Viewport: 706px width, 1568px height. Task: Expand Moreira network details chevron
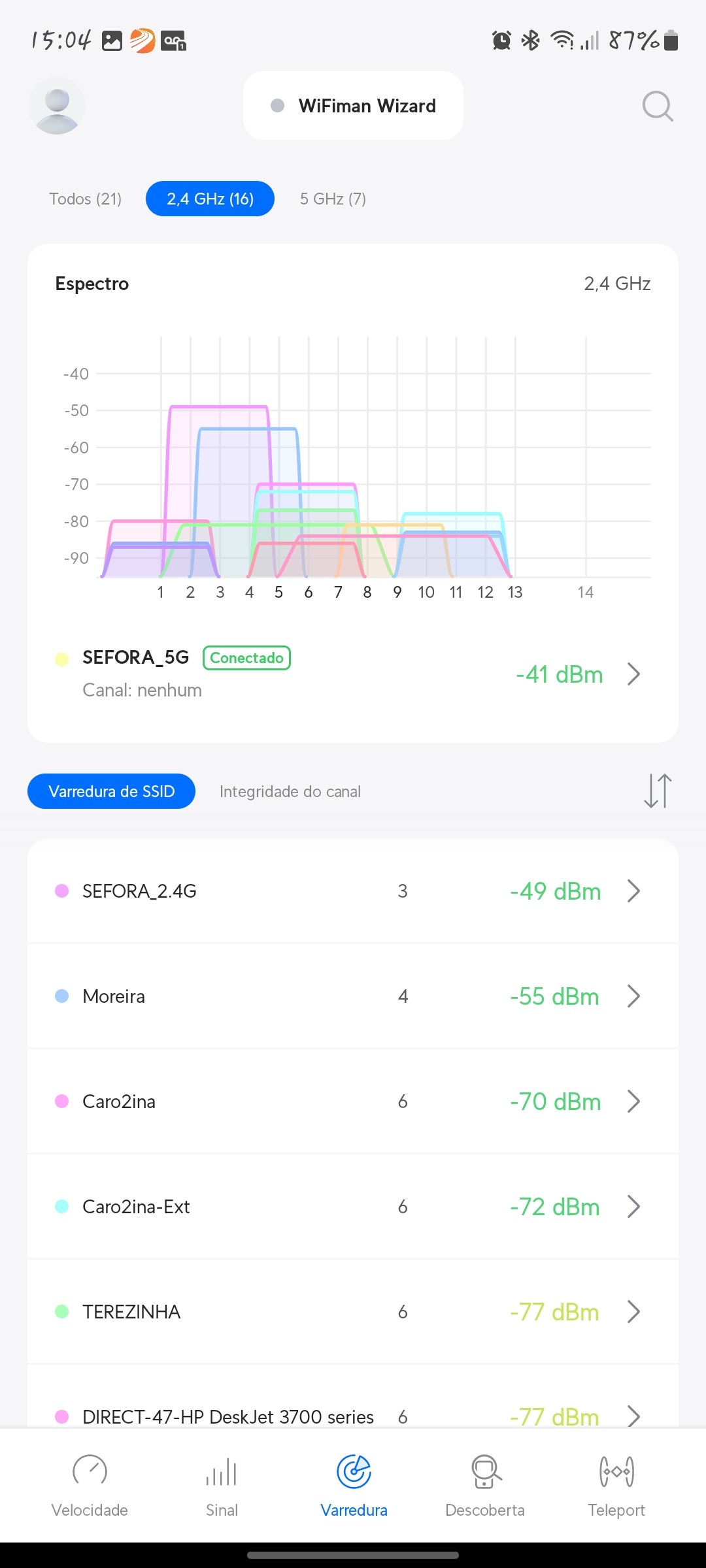[633, 996]
